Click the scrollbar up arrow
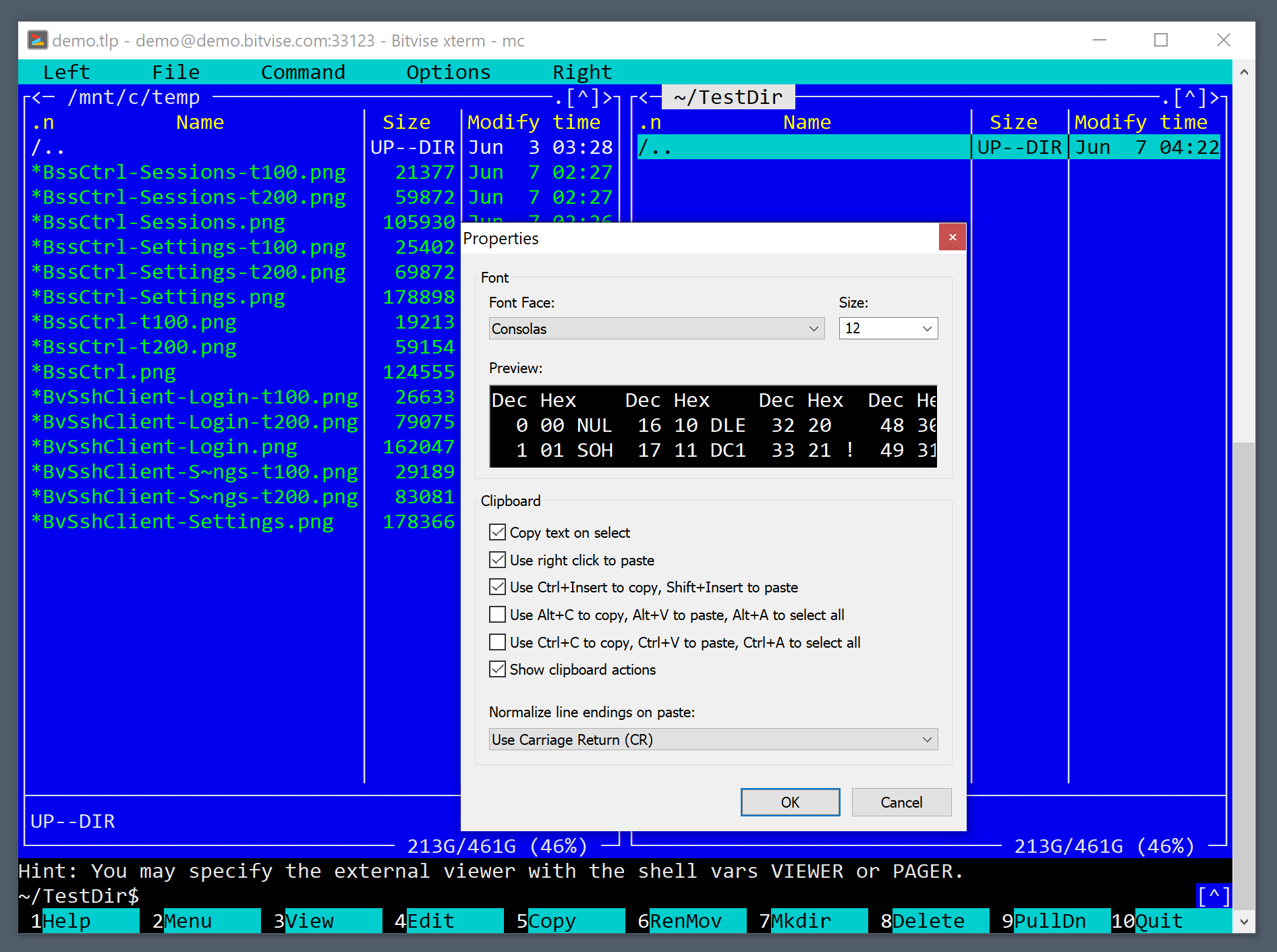 1243,72
